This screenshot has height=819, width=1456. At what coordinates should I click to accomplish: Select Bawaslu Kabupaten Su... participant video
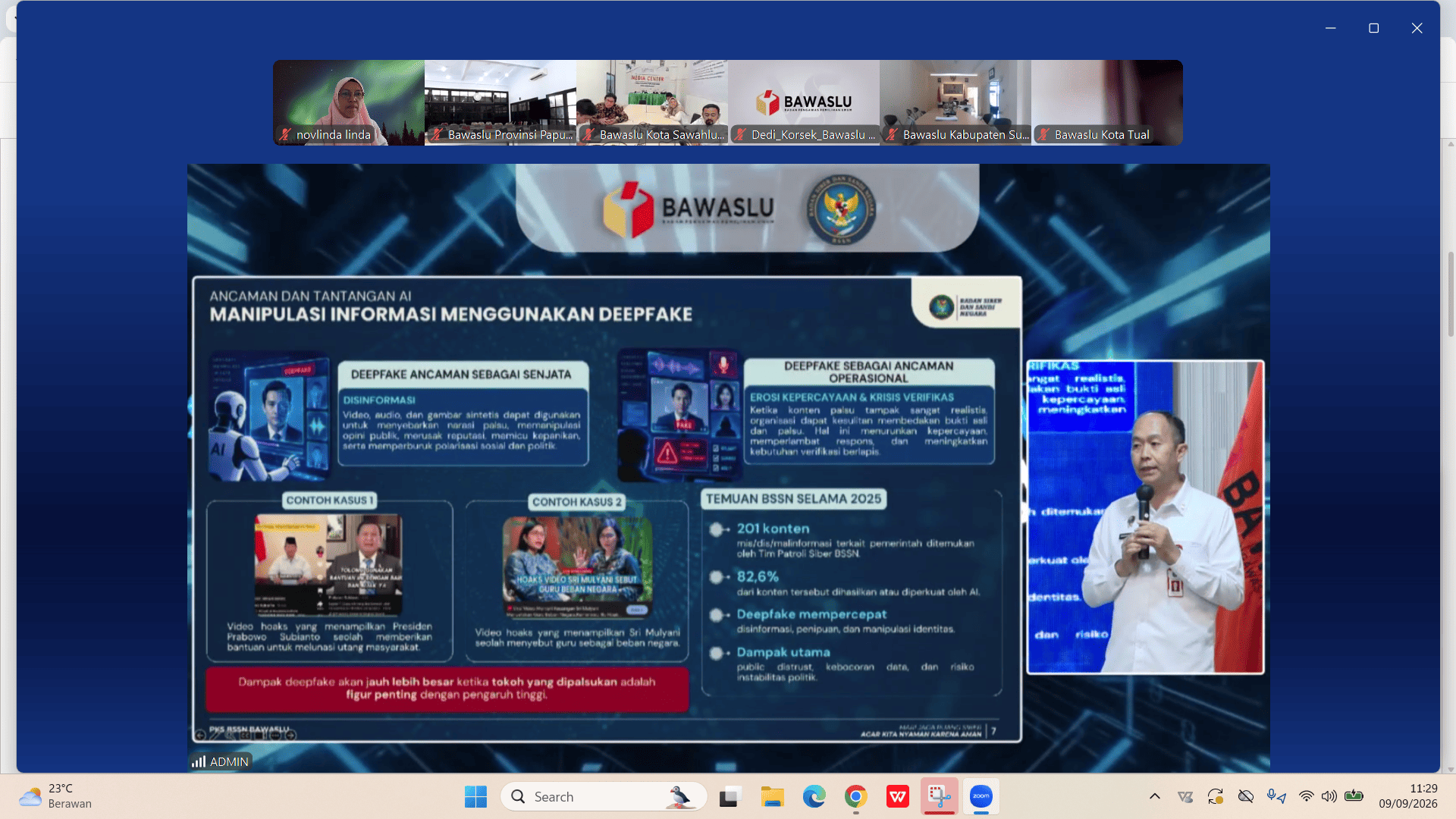pos(955,102)
